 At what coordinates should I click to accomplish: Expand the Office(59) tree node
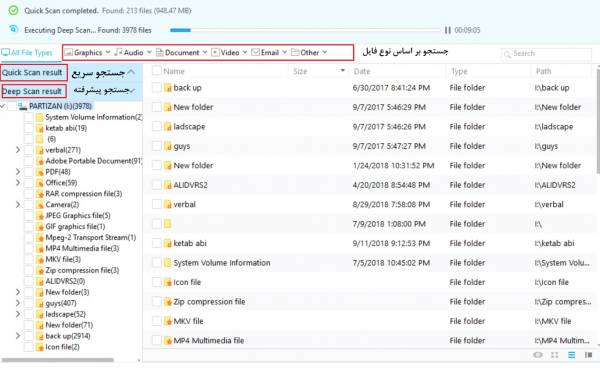click(18, 183)
